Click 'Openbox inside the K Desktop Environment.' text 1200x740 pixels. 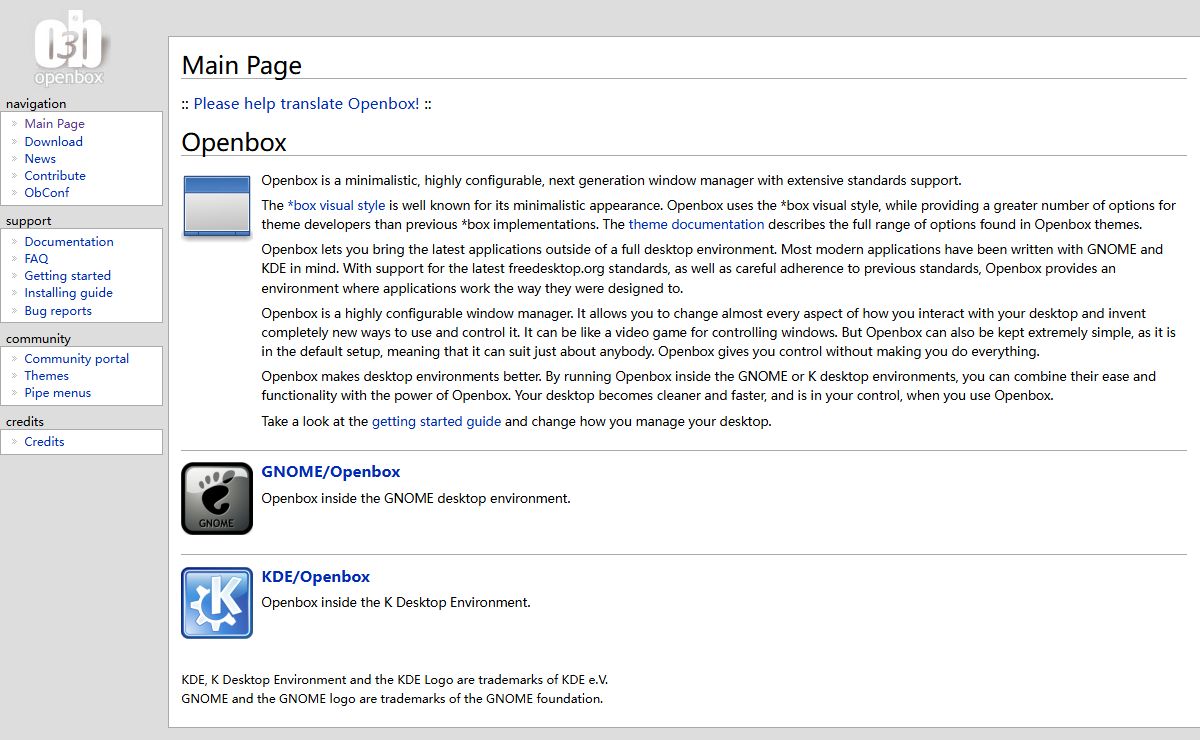tap(396, 603)
